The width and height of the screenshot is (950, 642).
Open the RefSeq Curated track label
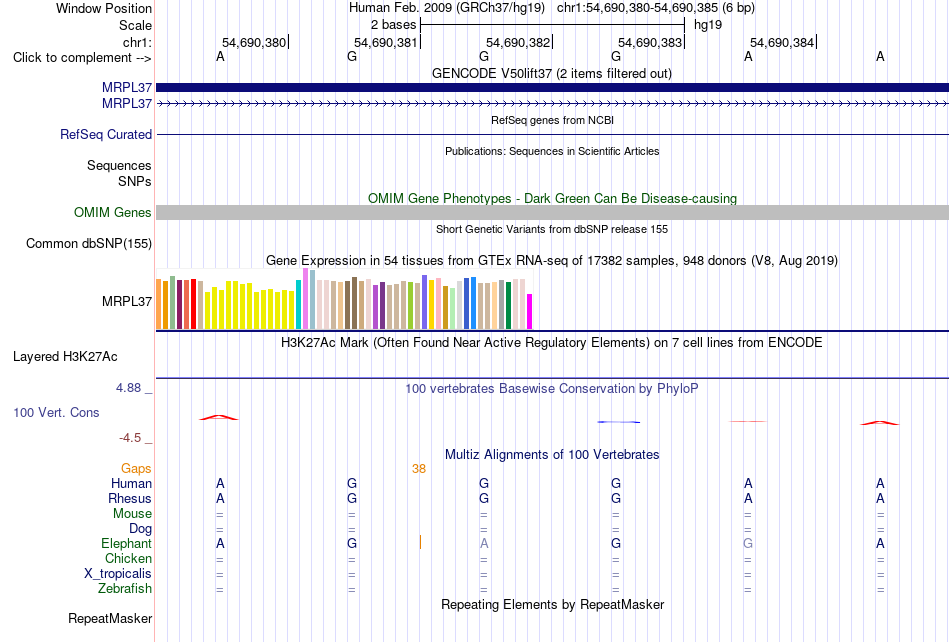tap(105, 134)
